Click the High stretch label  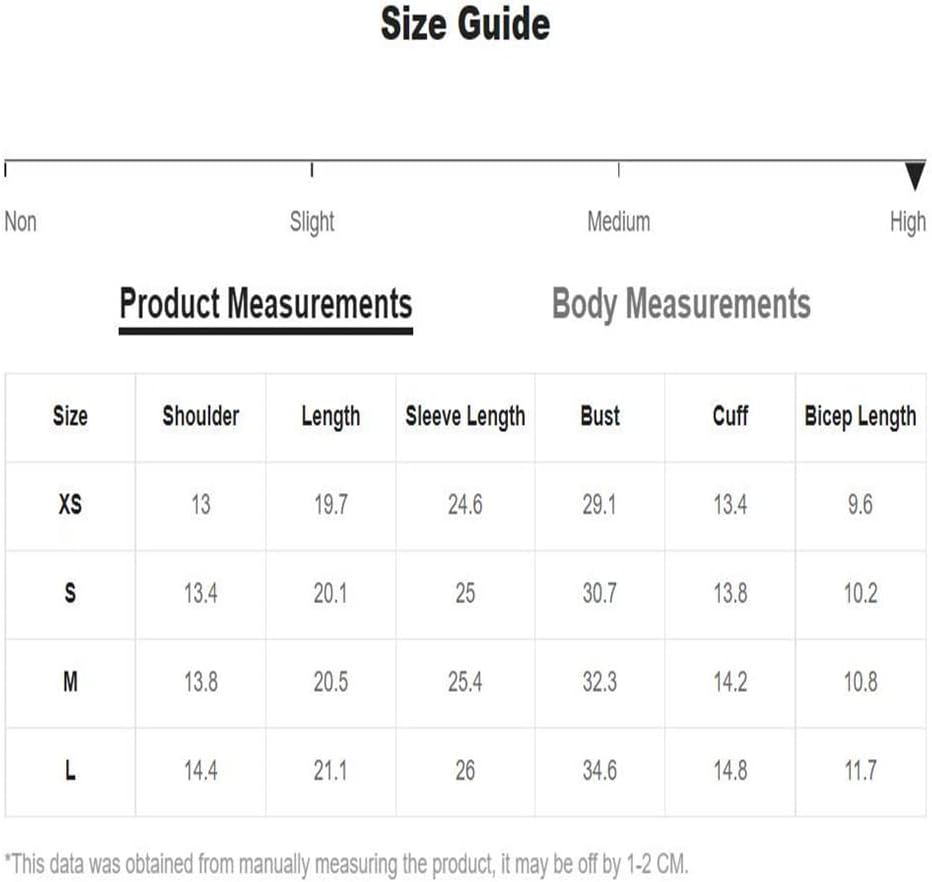pos(908,222)
